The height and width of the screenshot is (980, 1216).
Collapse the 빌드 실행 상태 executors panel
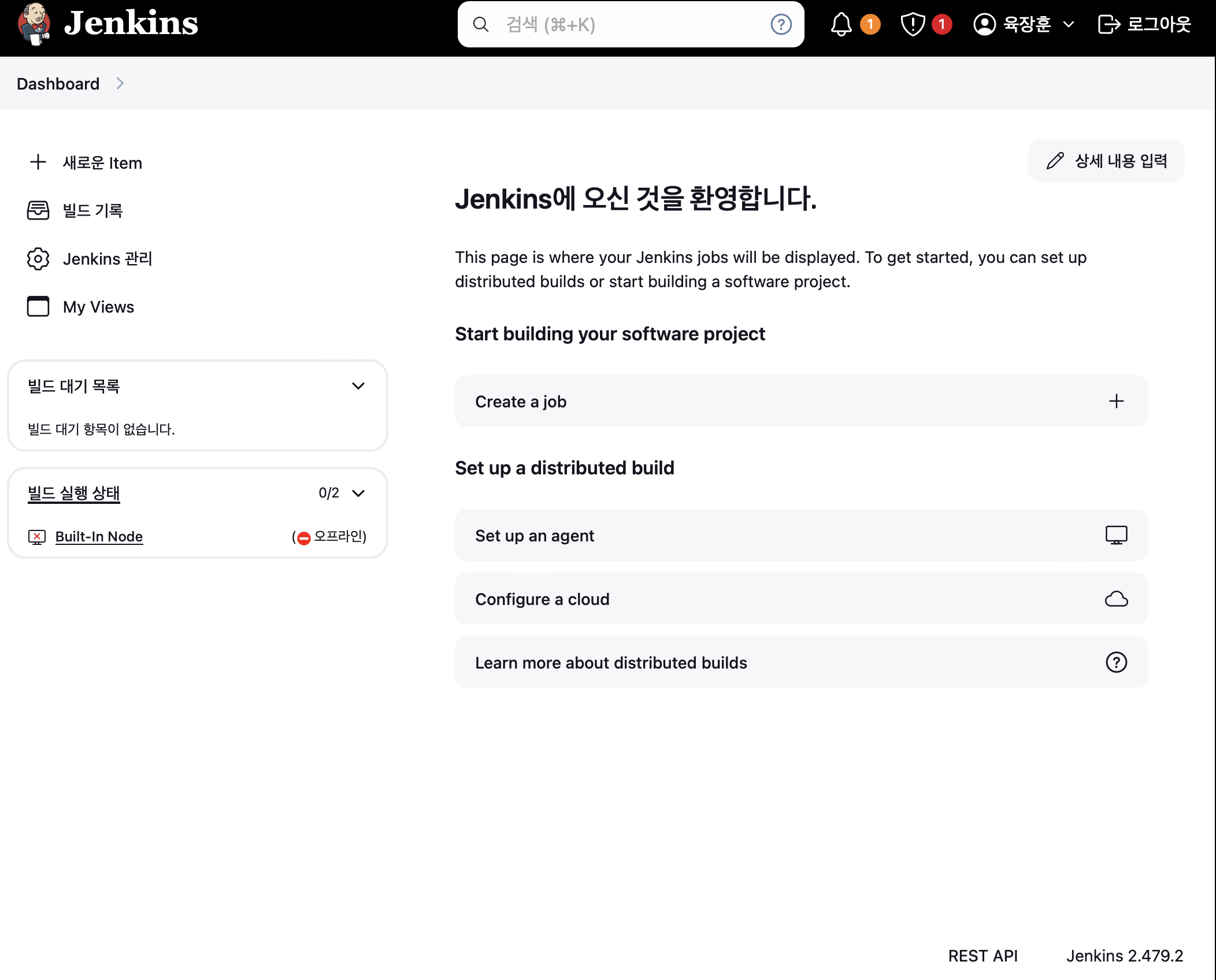[358, 493]
